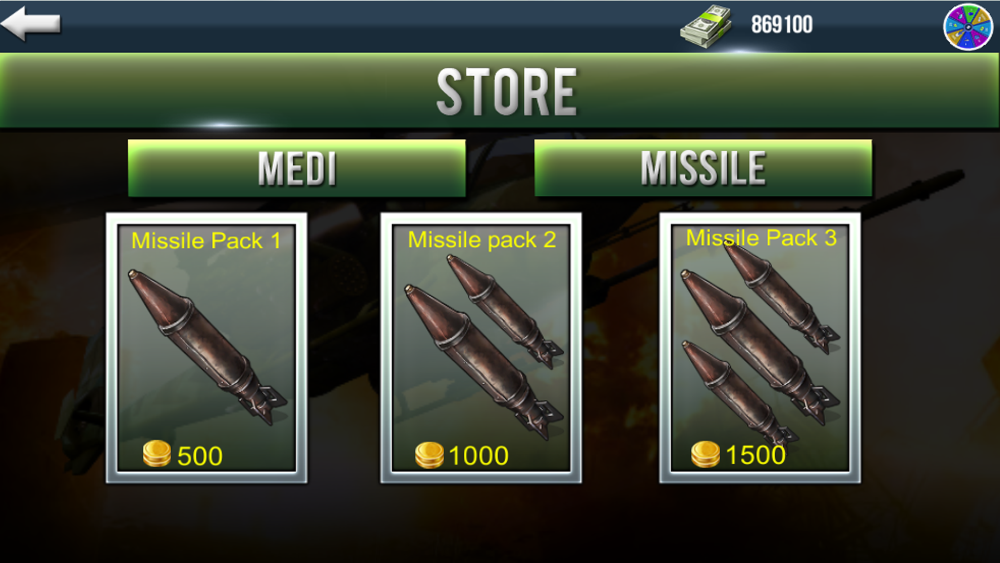
Task: Switch to the MISSILE tab
Action: (x=703, y=168)
